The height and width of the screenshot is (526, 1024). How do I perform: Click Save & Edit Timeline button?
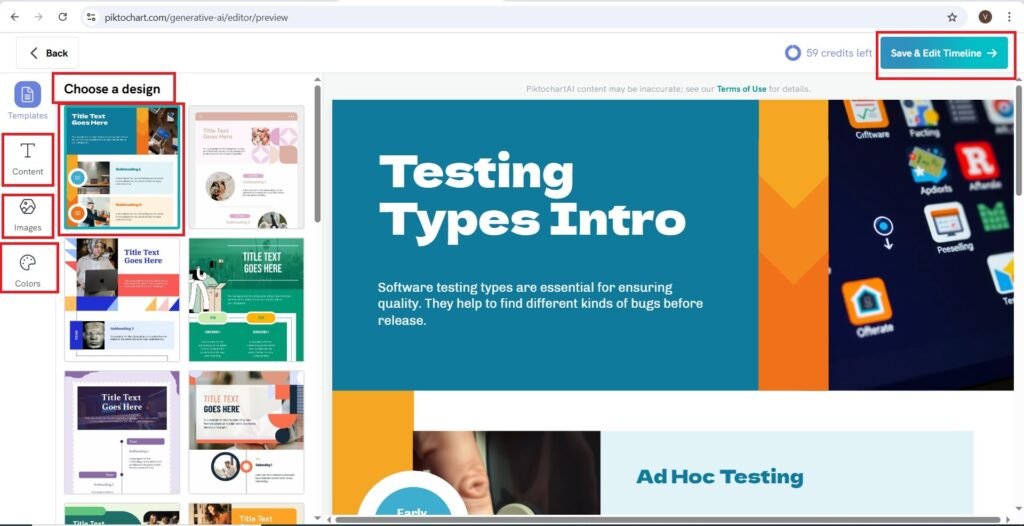click(x=944, y=53)
